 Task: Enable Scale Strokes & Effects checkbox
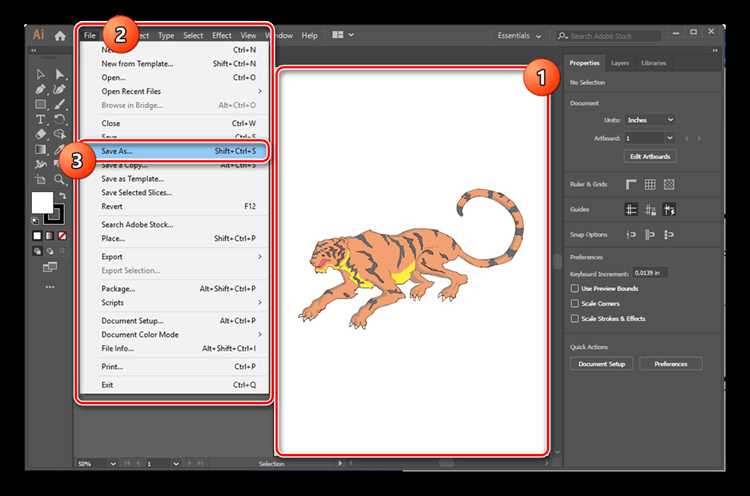click(574, 318)
